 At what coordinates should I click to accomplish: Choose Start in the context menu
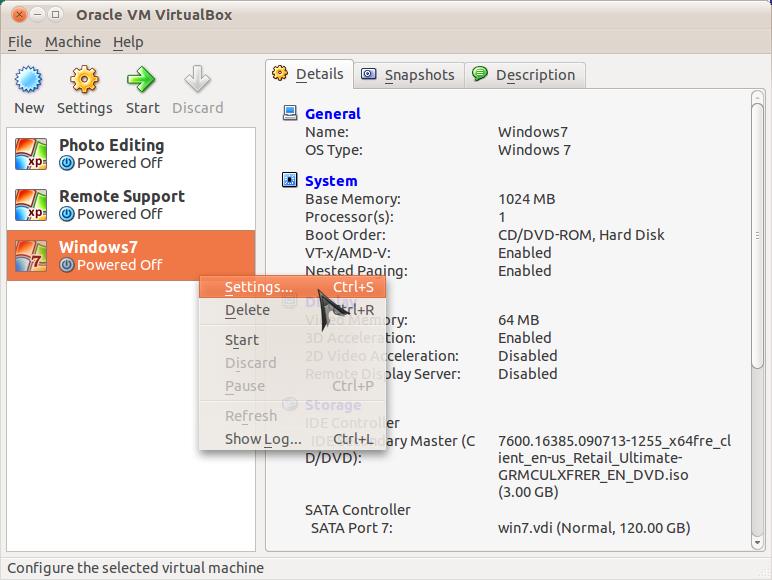(x=292, y=340)
